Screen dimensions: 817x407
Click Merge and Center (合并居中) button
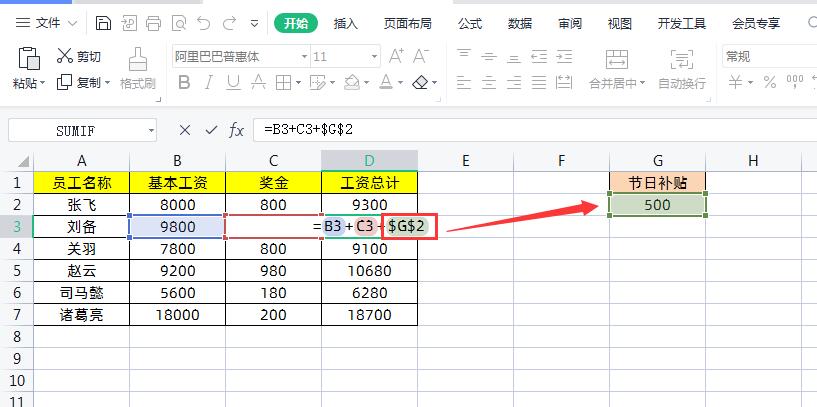point(617,69)
